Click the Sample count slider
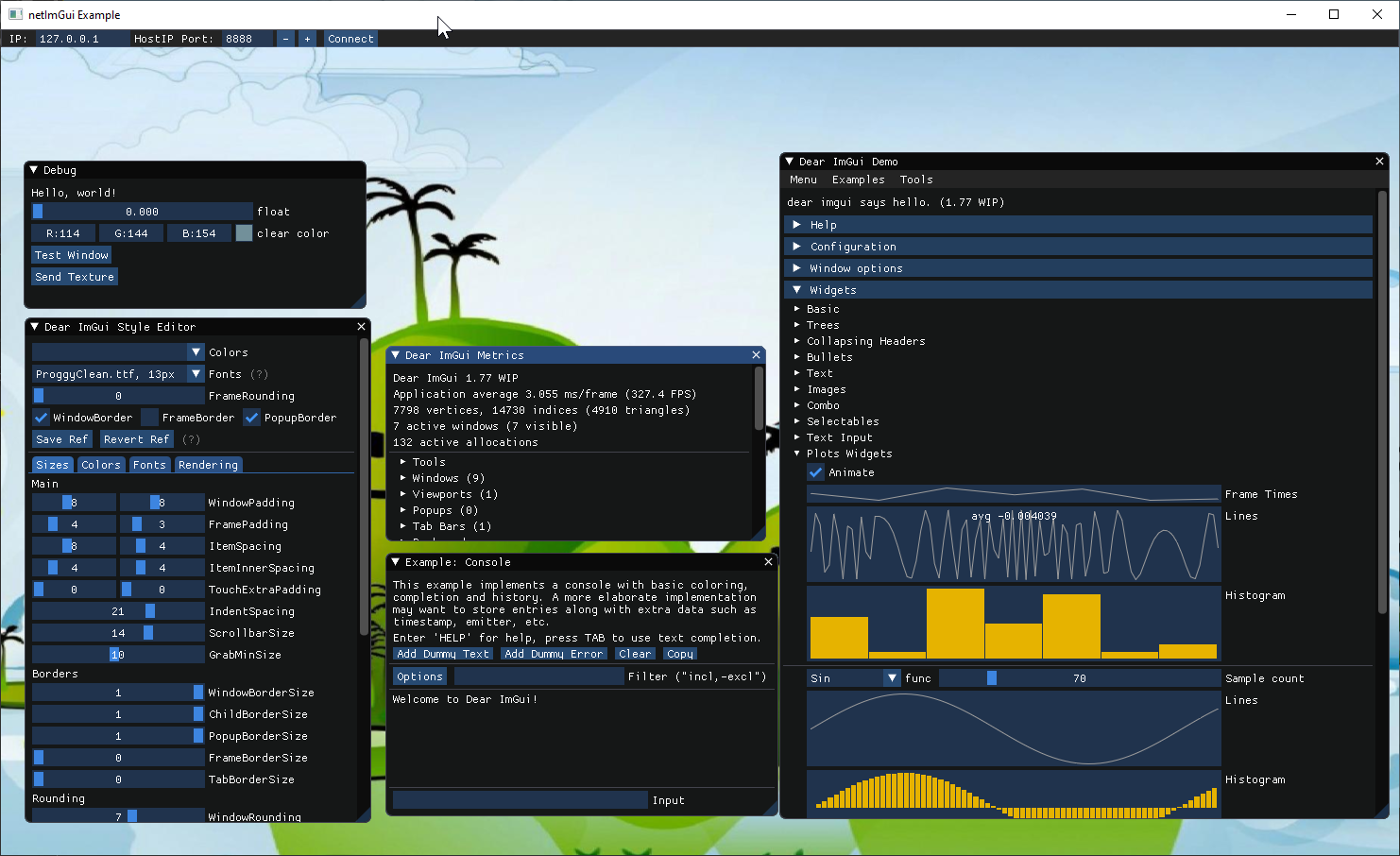This screenshot has height=856, width=1400. click(1080, 678)
